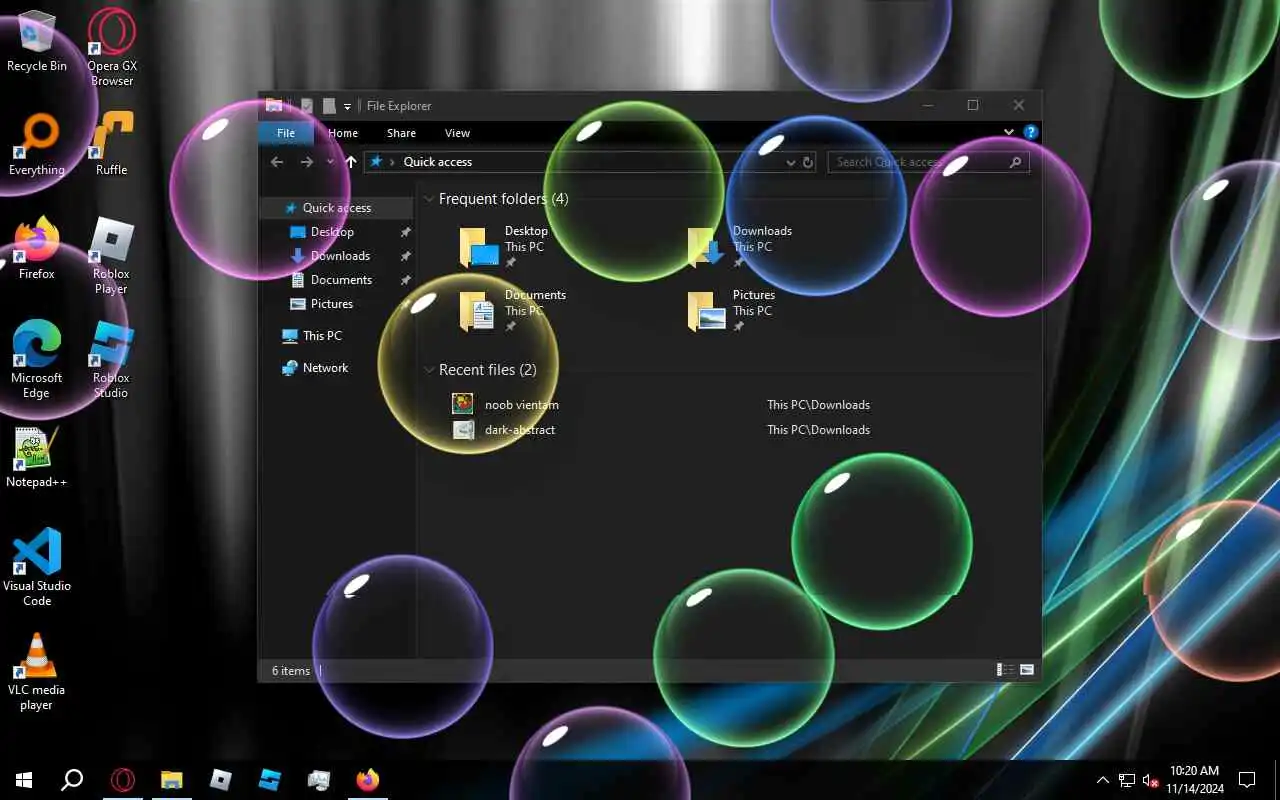This screenshot has width=1280, height=800.
Task: Go forward in File Explorer
Action: pos(307,162)
